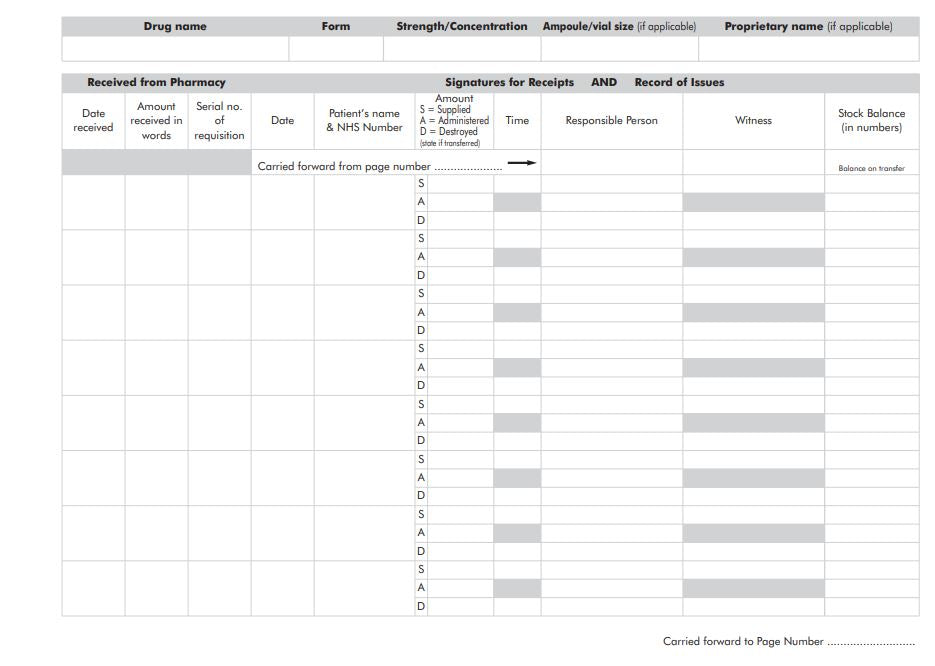Select the Stock Balance (in numbers) header

coord(871,121)
